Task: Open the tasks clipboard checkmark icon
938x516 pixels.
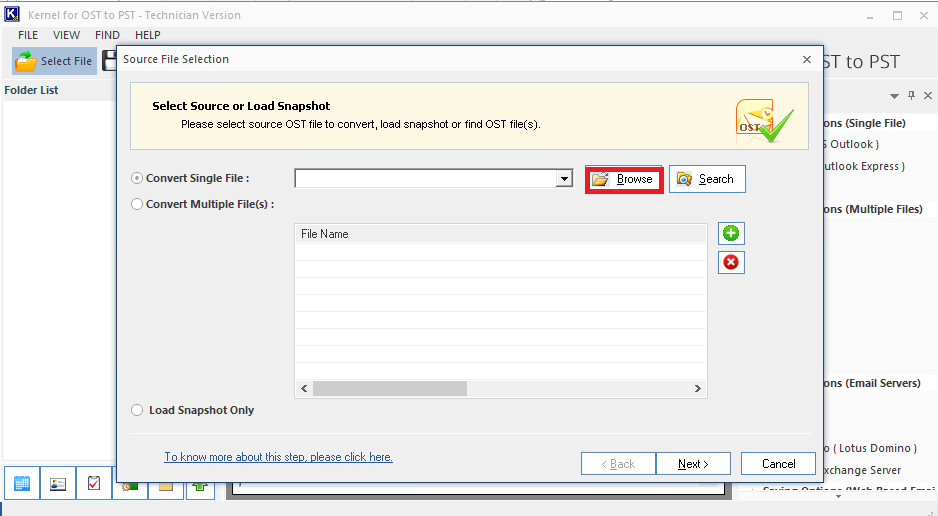Action: (x=94, y=483)
